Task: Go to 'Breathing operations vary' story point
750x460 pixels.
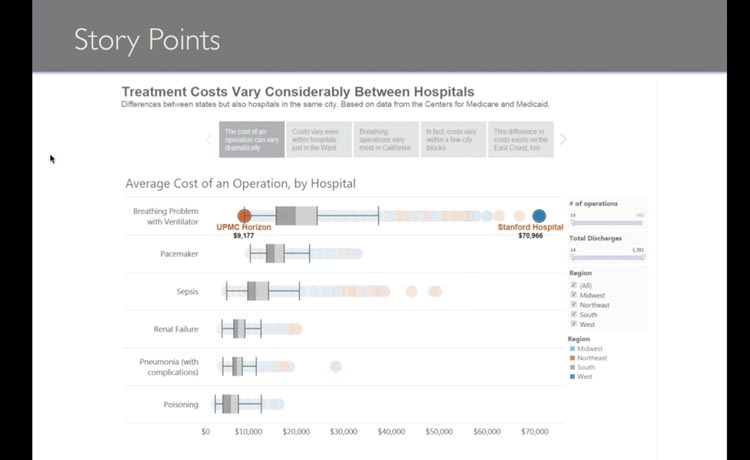Action: point(386,139)
